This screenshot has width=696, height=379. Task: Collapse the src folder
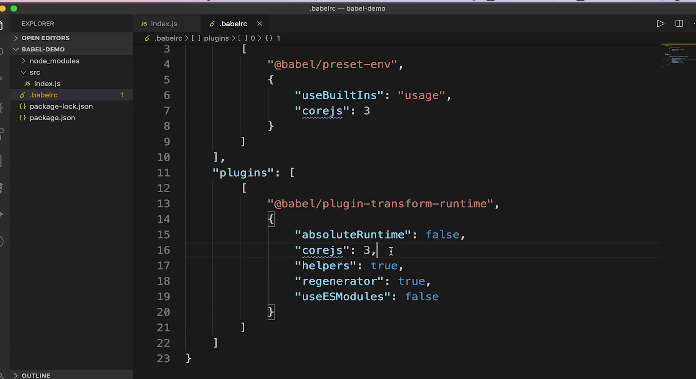(x=35, y=72)
